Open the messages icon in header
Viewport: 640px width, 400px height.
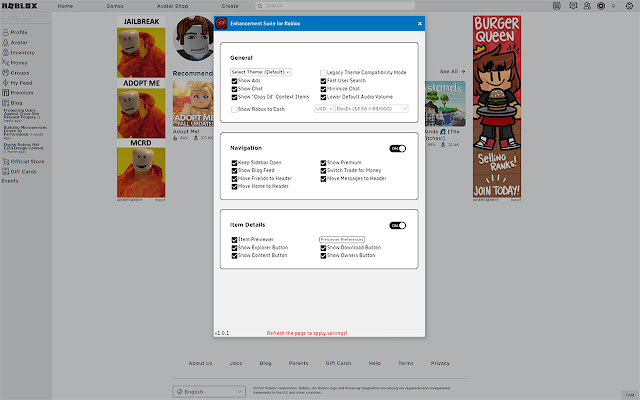pos(573,6)
